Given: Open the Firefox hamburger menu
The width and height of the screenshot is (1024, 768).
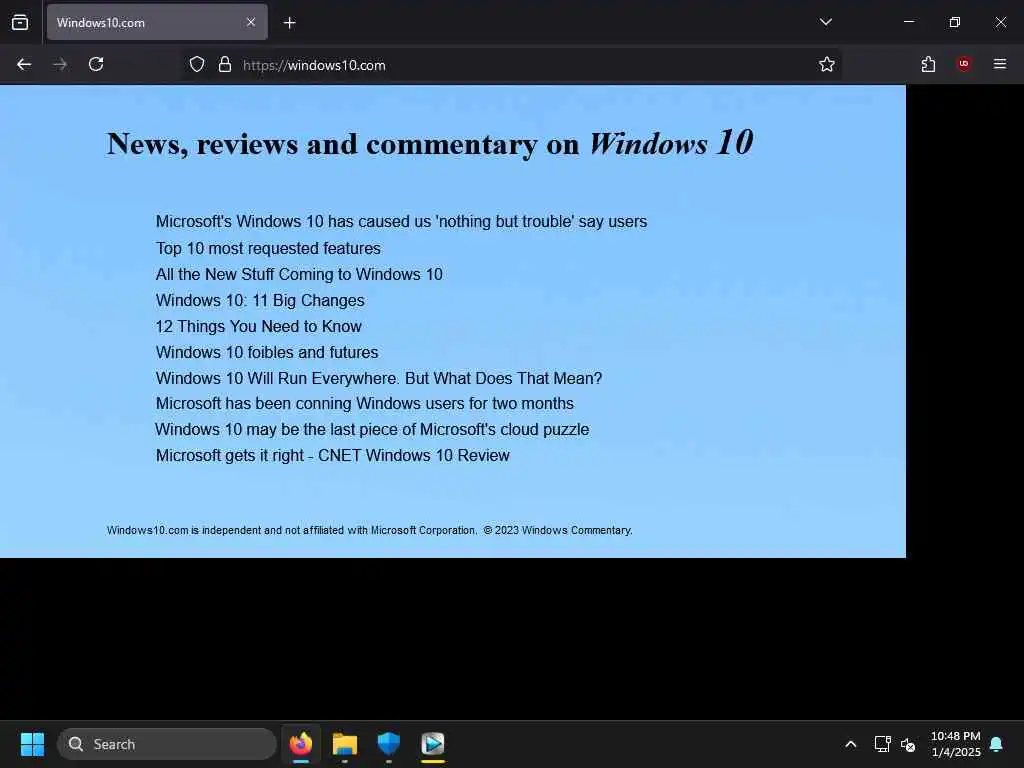Looking at the screenshot, I should coord(1000,64).
